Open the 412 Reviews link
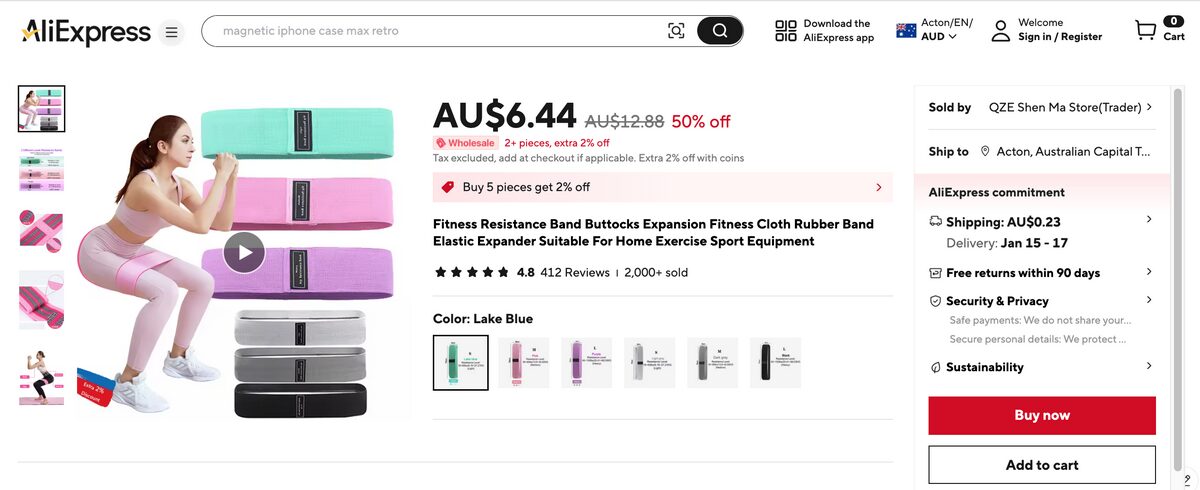 [575, 272]
